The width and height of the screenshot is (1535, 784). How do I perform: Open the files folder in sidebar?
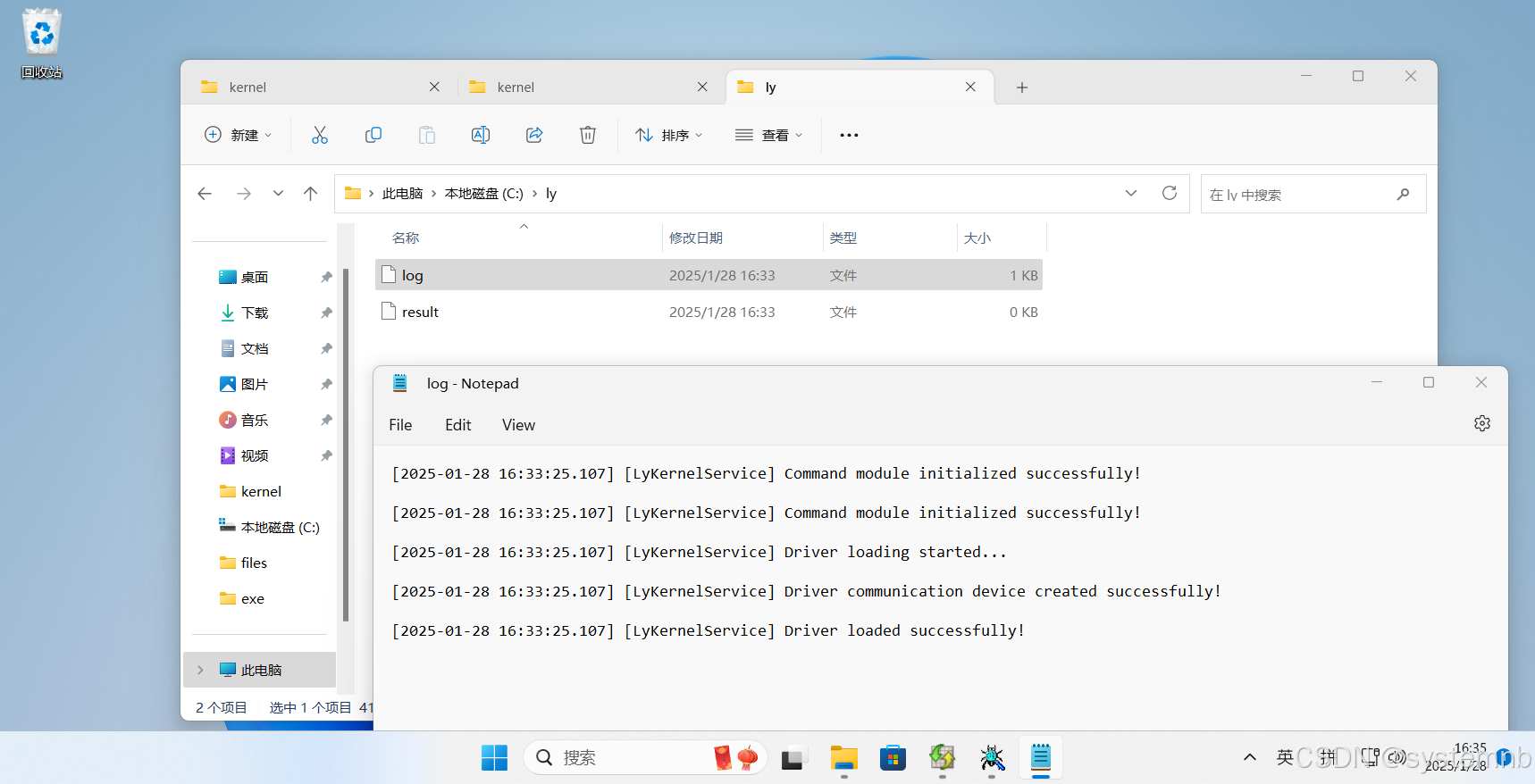pyautogui.click(x=254, y=563)
